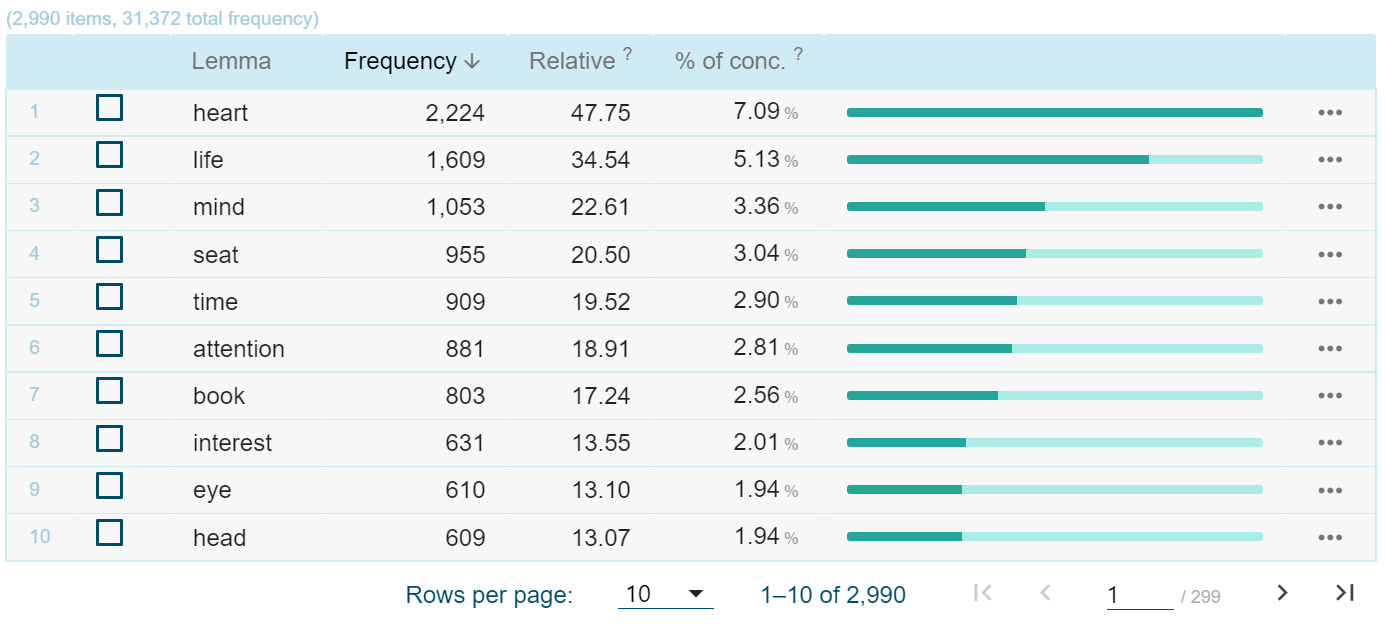Check the box for lemma attention
The image size is (1385, 629).
[x=109, y=344]
